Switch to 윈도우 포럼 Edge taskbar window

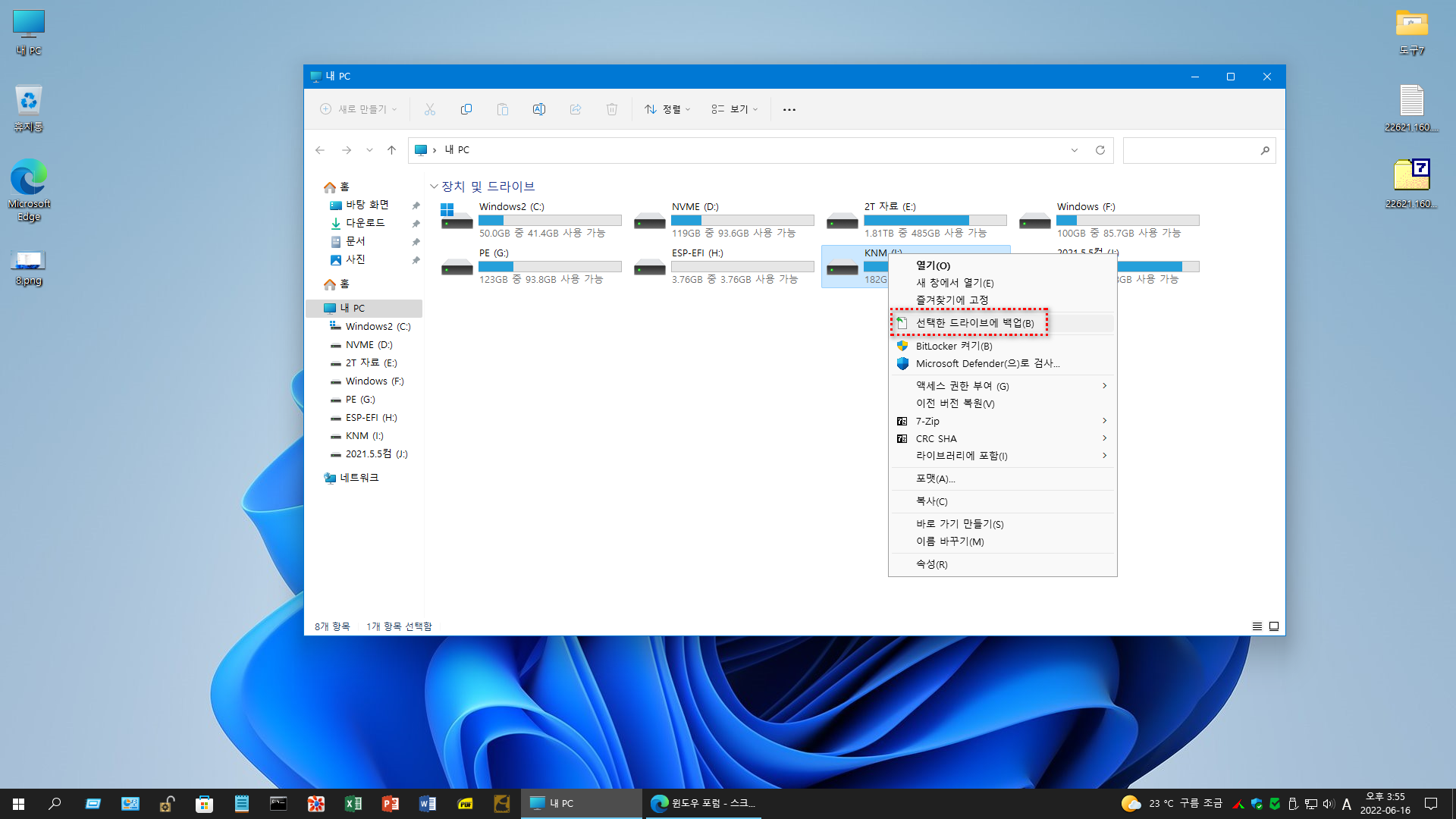[x=703, y=804]
